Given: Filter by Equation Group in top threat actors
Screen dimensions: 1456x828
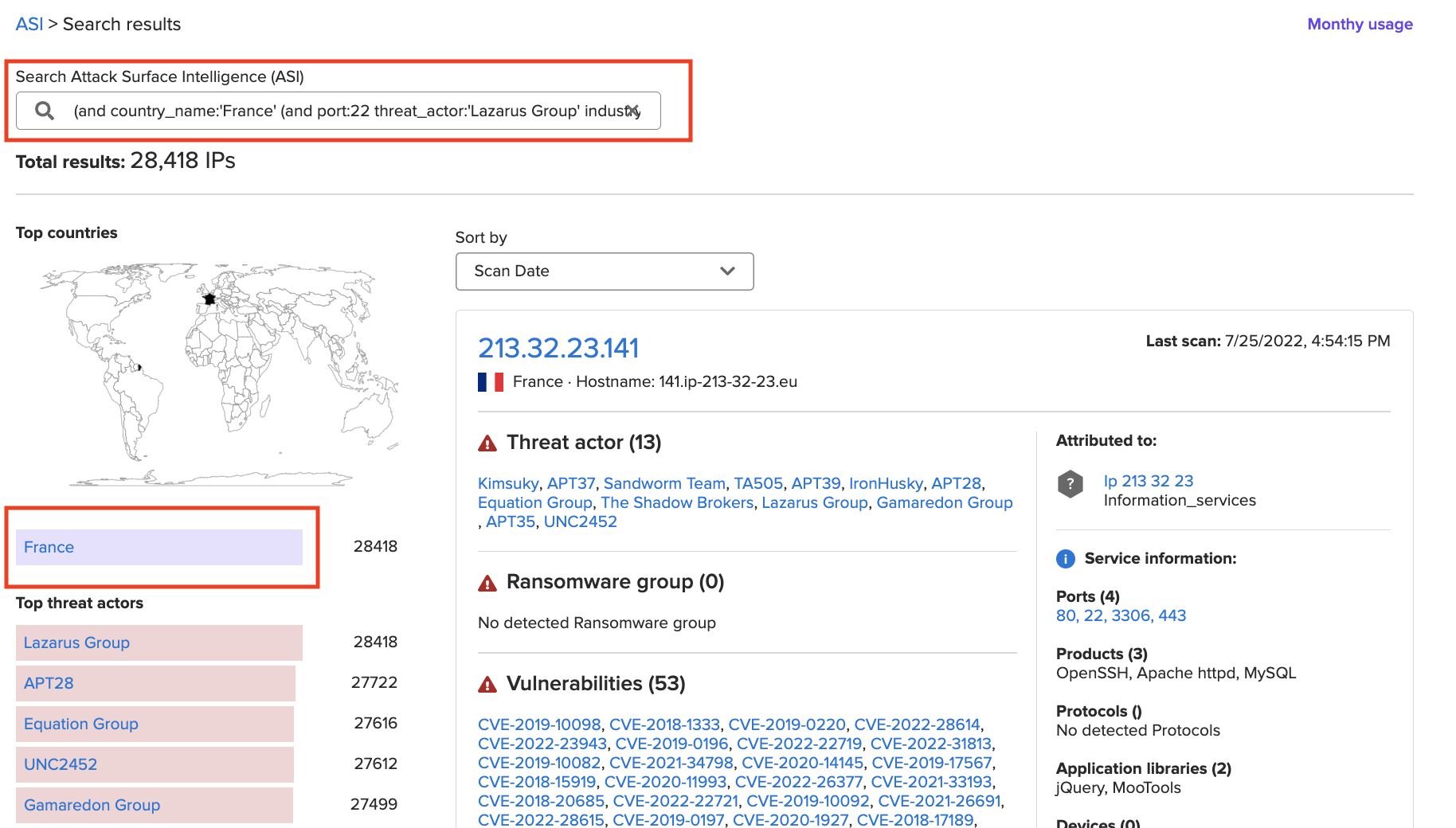Looking at the screenshot, I should (155, 724).
